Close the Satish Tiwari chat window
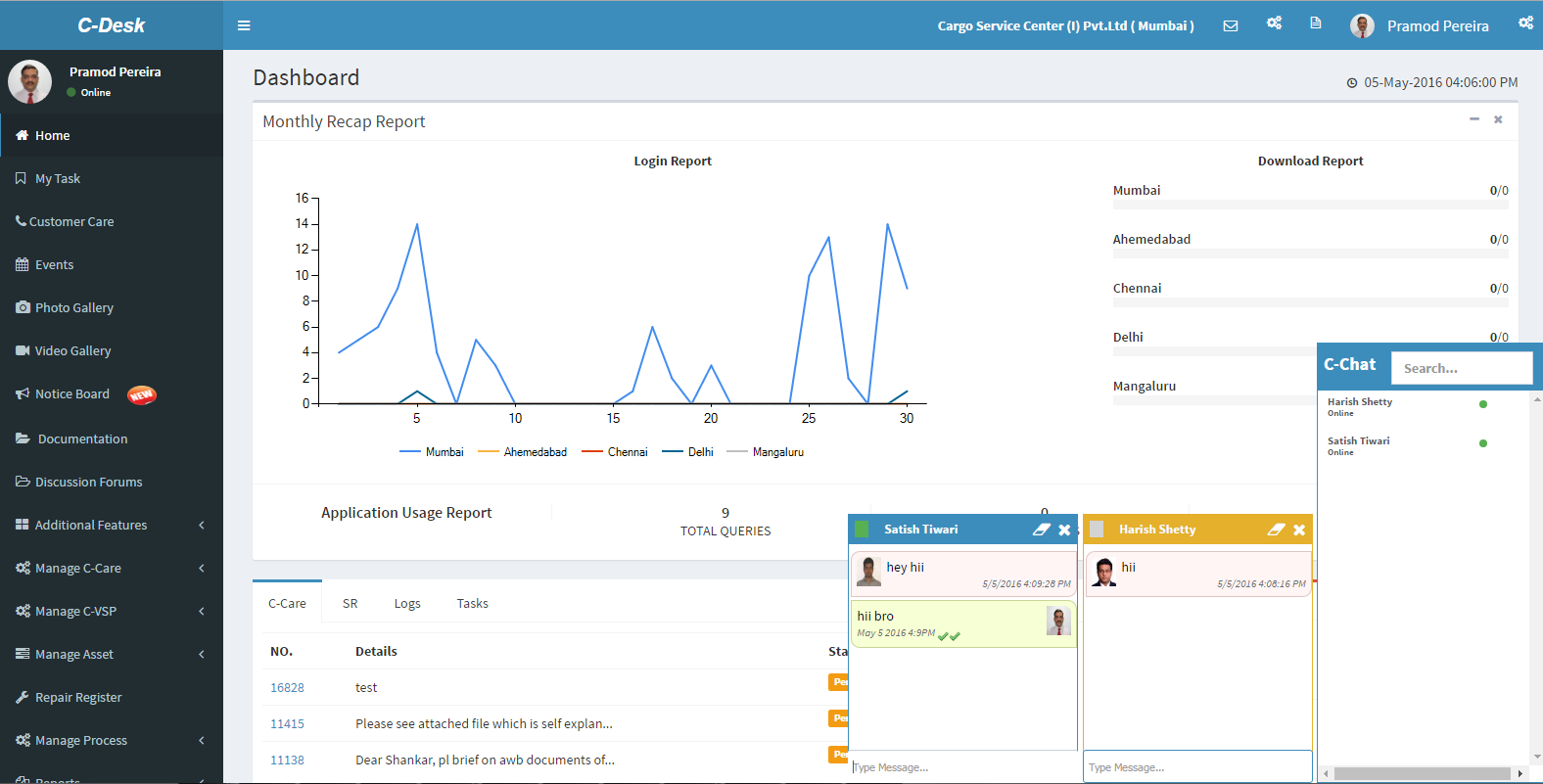Image resolution: width=1543 pixels, height=784 pixels. coord(1064,530)
